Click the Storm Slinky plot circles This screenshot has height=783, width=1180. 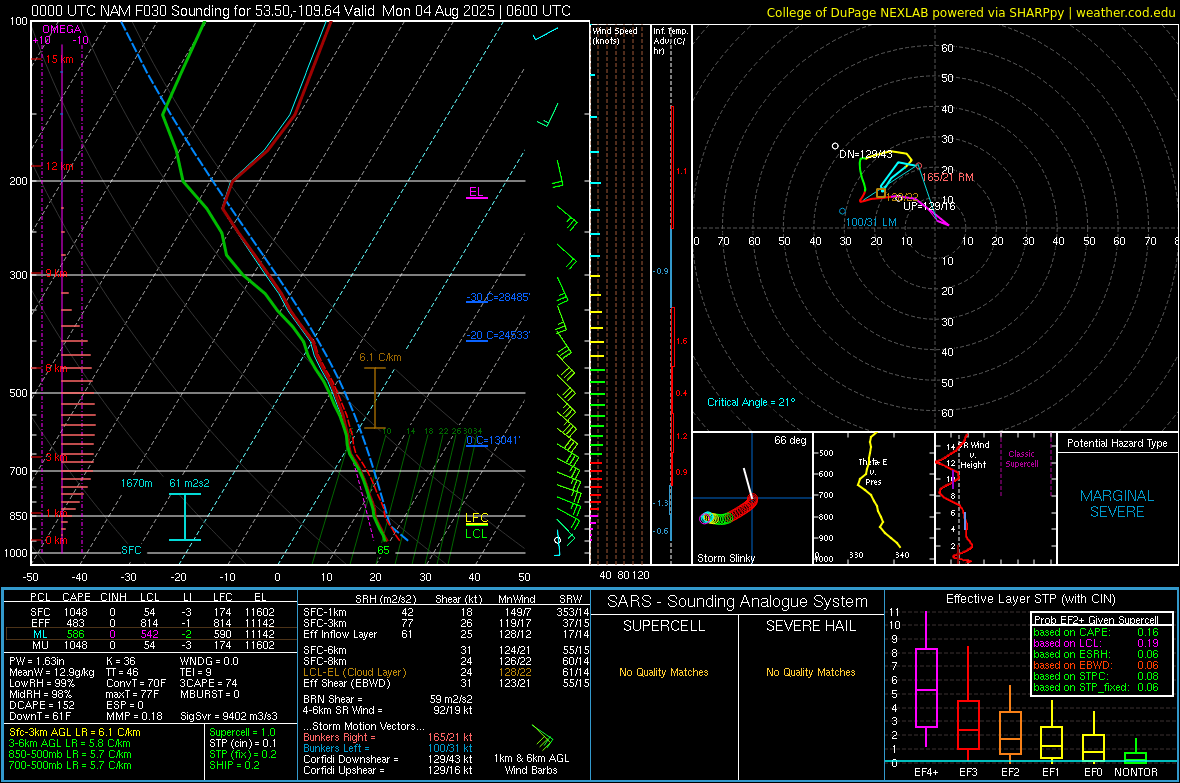pos(729,511)
